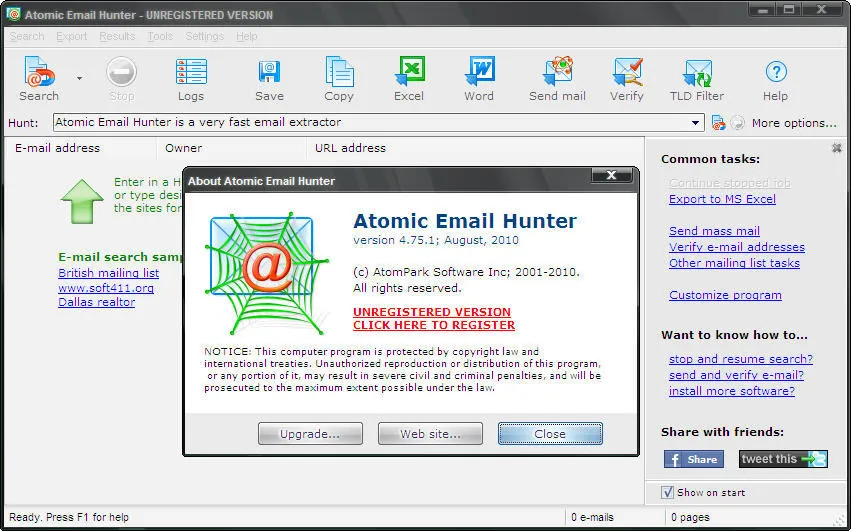This screenshot has height=531, width=851.
Task: Click the gray round icon next to More options
Action: [737, 123]
